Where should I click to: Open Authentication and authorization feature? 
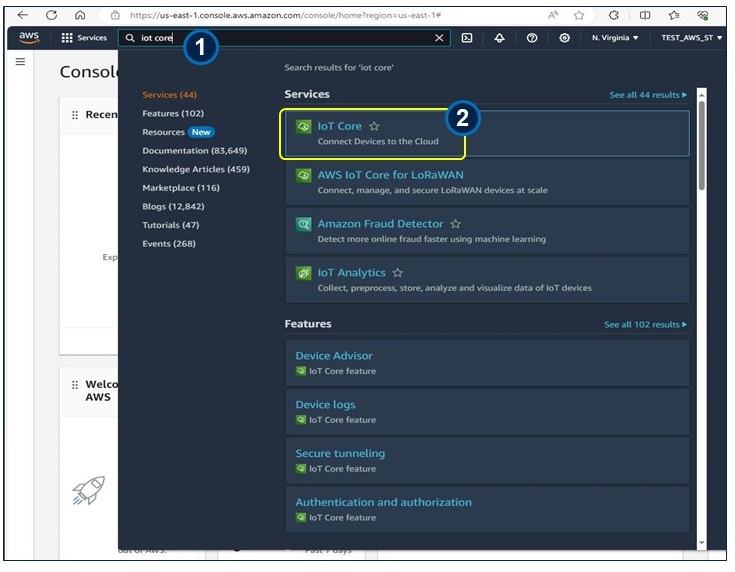tap(383, 502)
